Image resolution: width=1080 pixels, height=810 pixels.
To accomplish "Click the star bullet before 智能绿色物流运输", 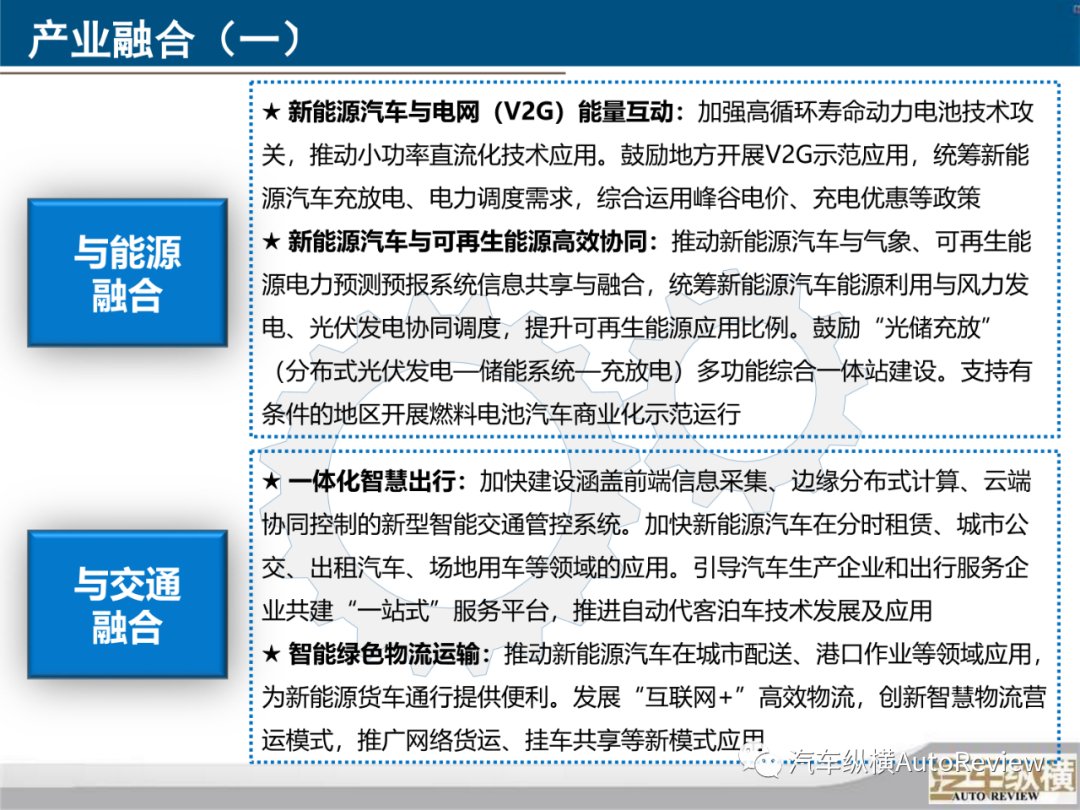I will click(x=270, y=654).
